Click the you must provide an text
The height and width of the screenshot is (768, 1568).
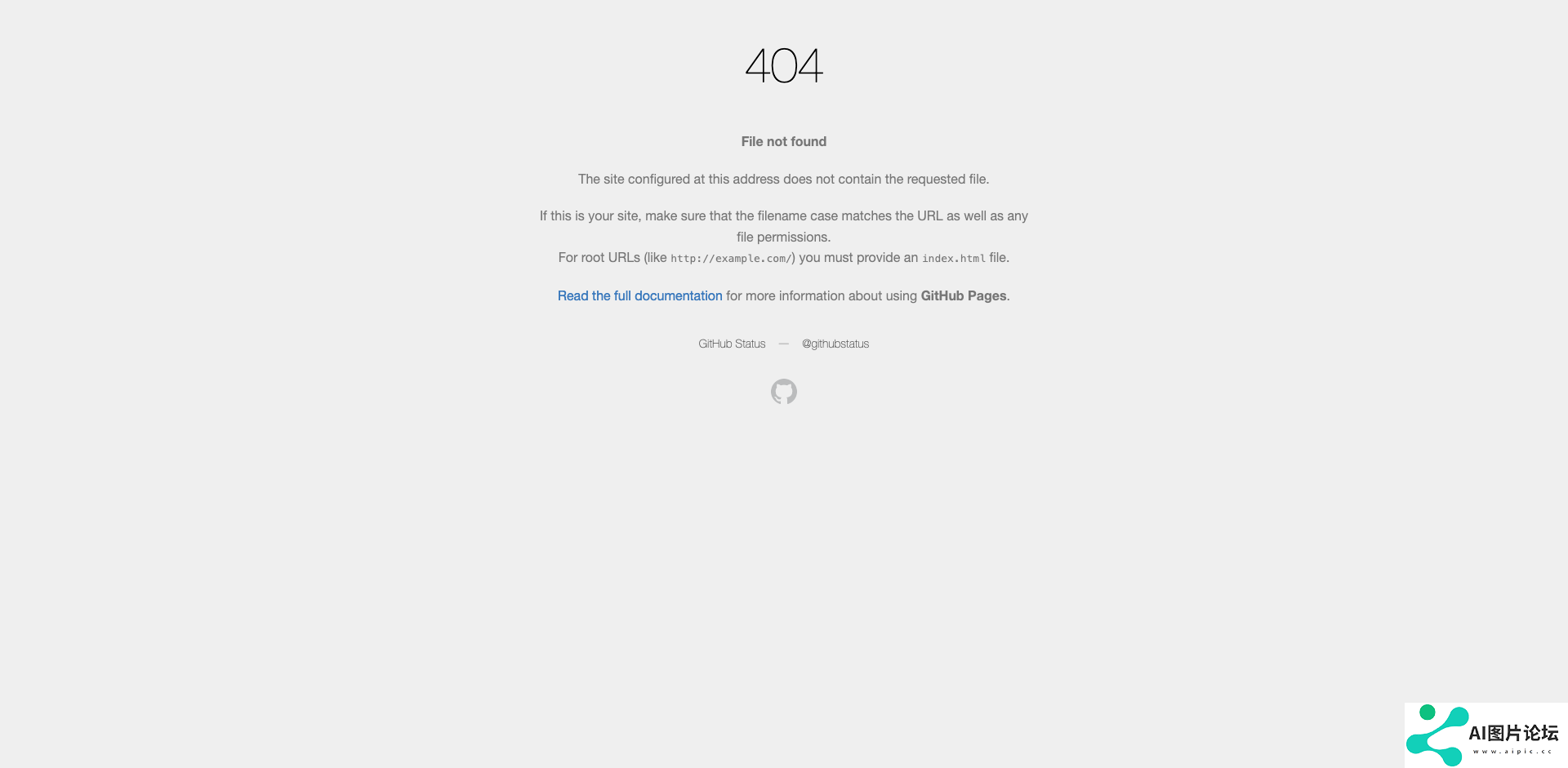(x=858, y=257)
